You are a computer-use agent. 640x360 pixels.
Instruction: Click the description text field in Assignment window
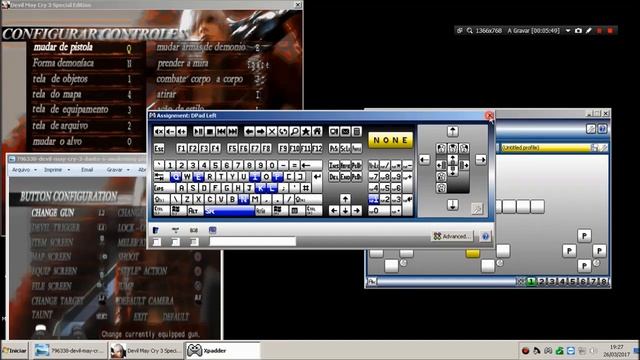coord(253,242)
